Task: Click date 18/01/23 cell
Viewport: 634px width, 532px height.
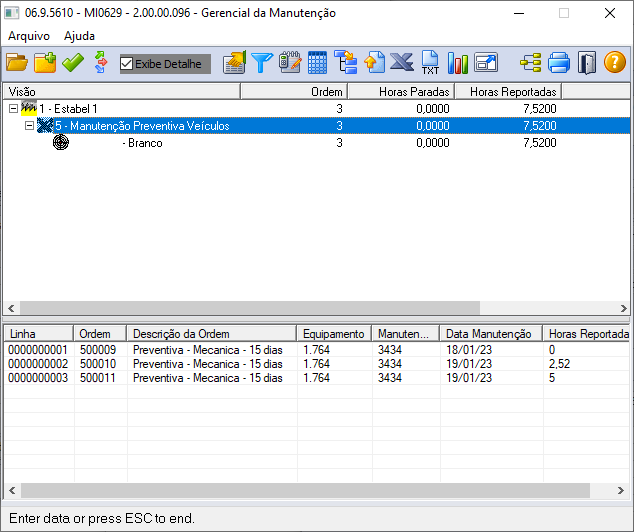Action: point(469,350)
